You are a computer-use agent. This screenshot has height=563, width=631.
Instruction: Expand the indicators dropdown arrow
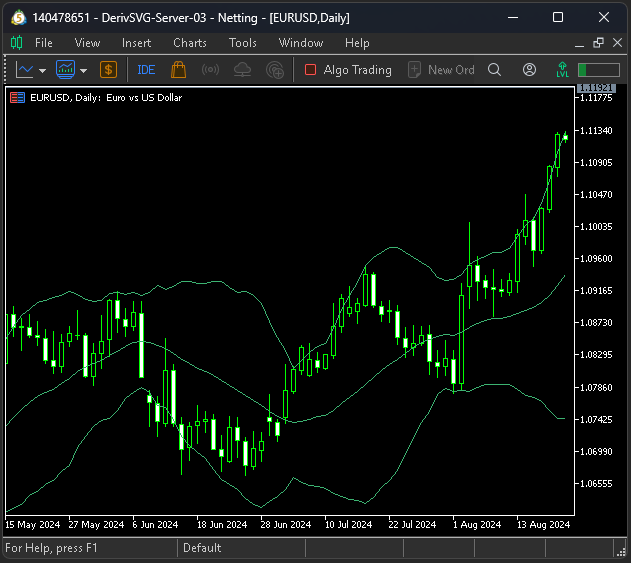coord(83,71)
